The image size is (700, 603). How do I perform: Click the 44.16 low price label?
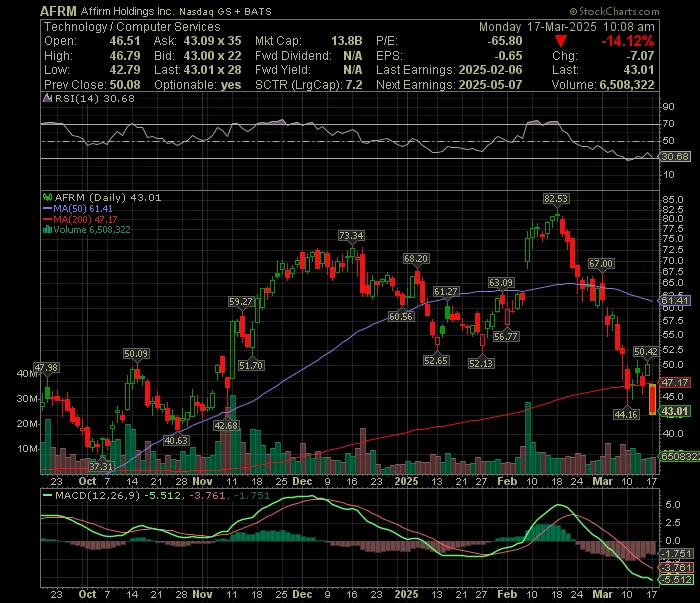pyautogui.click(x=626, y=414)
